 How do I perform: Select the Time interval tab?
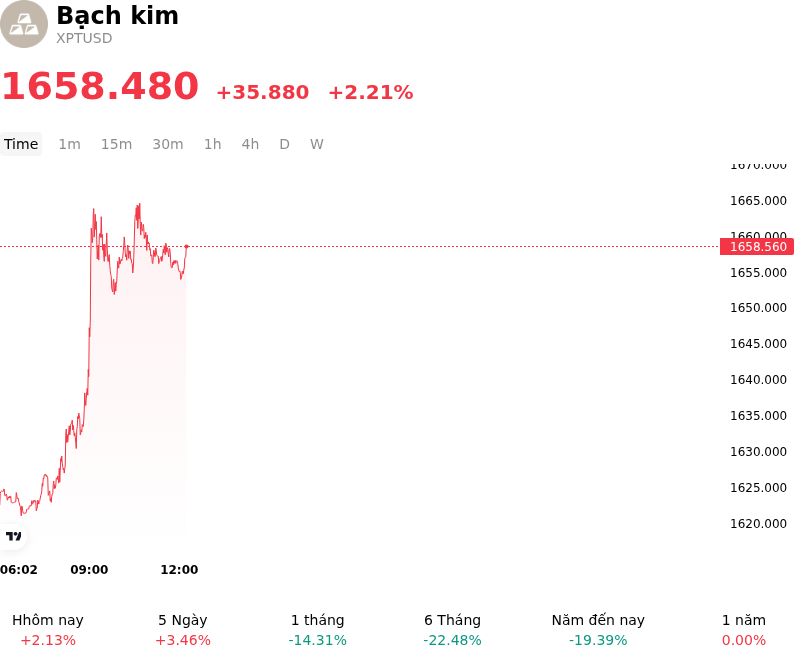click(x=21, y=144)
